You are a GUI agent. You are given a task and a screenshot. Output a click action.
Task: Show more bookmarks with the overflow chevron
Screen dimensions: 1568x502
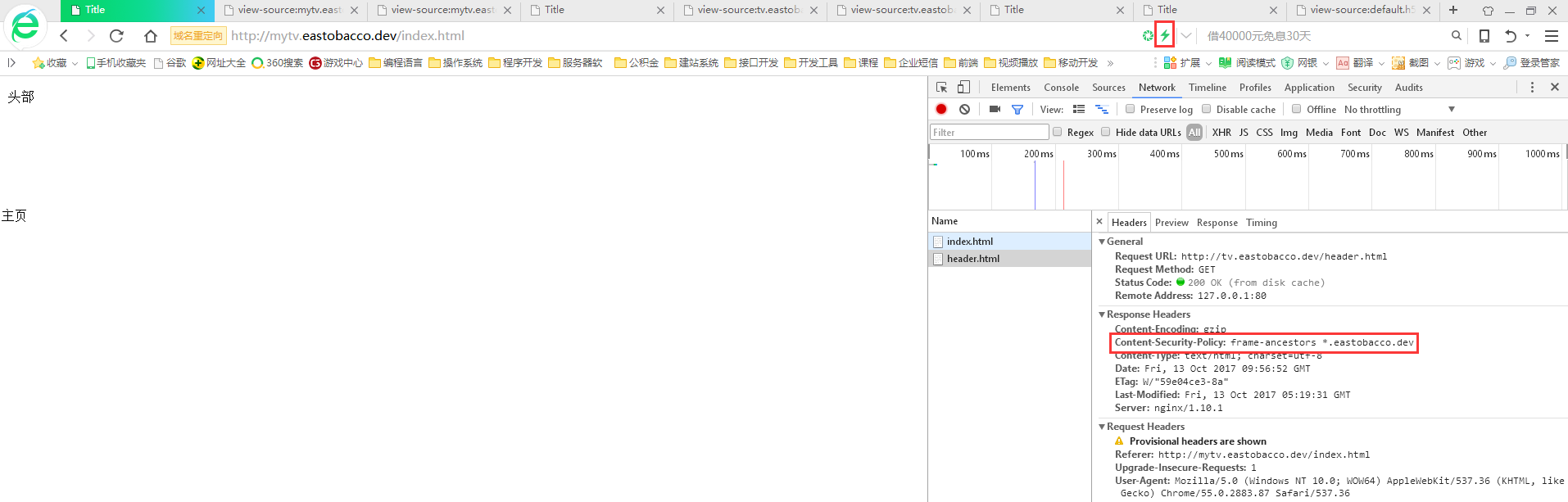tap(1110, 63)
